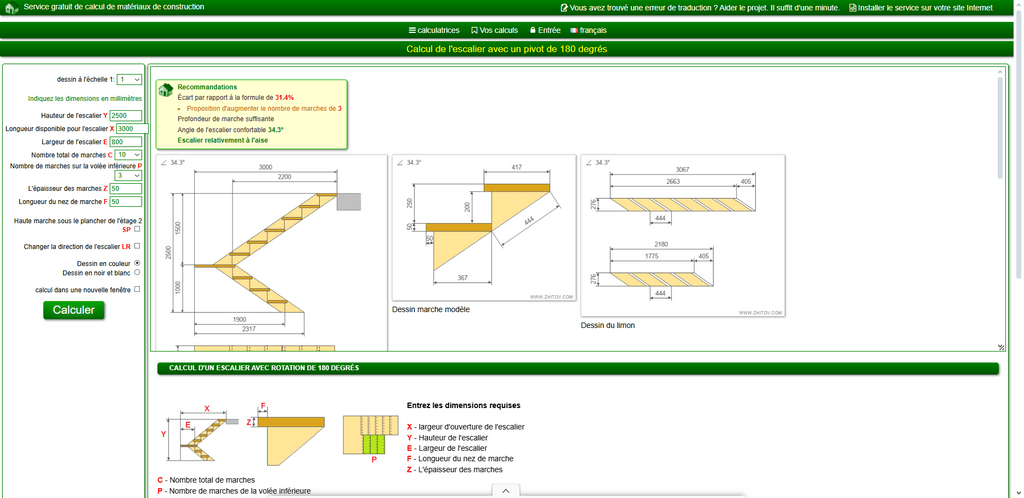Click the Entrez les dimensions requises heading
The width and height of the screenshot is (1024, 498).
pyautogui.click(x=464, y=405)
